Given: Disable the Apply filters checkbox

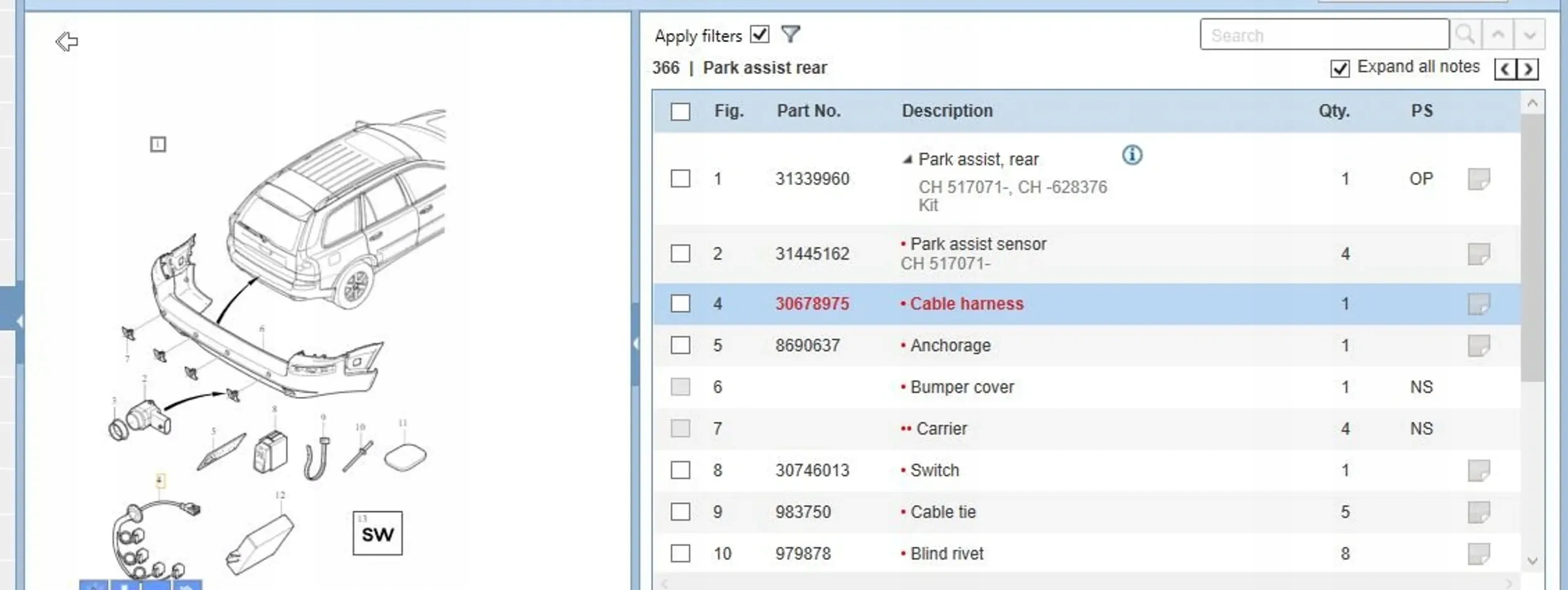Looking at the screenshot, I should [x=760, y=34].
